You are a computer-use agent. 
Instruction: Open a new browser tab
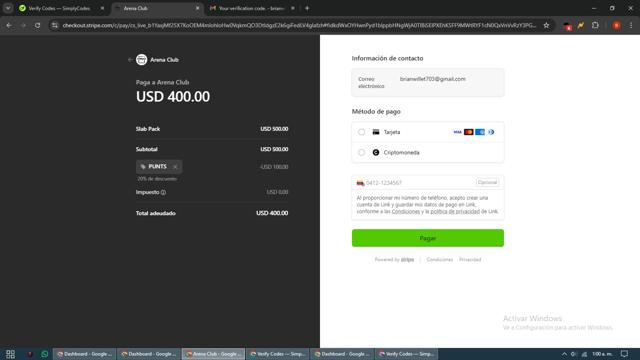[x=307, y=8]
